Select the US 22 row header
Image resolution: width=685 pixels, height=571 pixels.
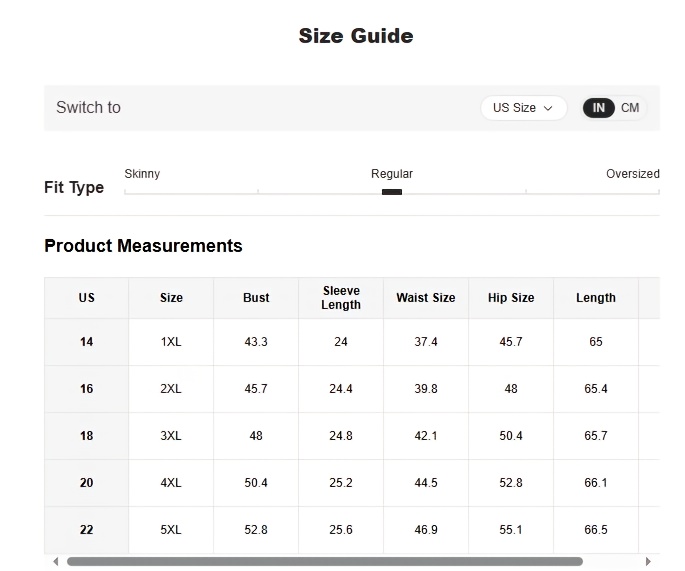86,530
